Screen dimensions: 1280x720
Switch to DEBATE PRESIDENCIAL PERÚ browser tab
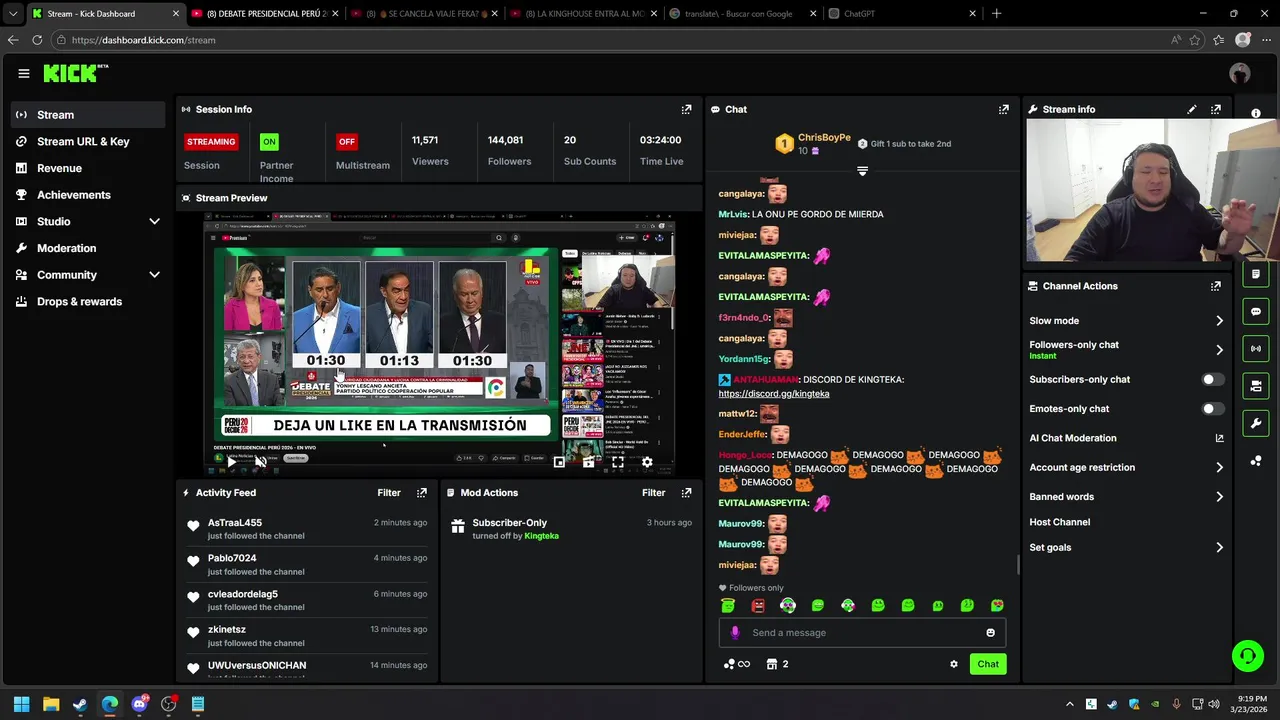click(x=264, y=14)
